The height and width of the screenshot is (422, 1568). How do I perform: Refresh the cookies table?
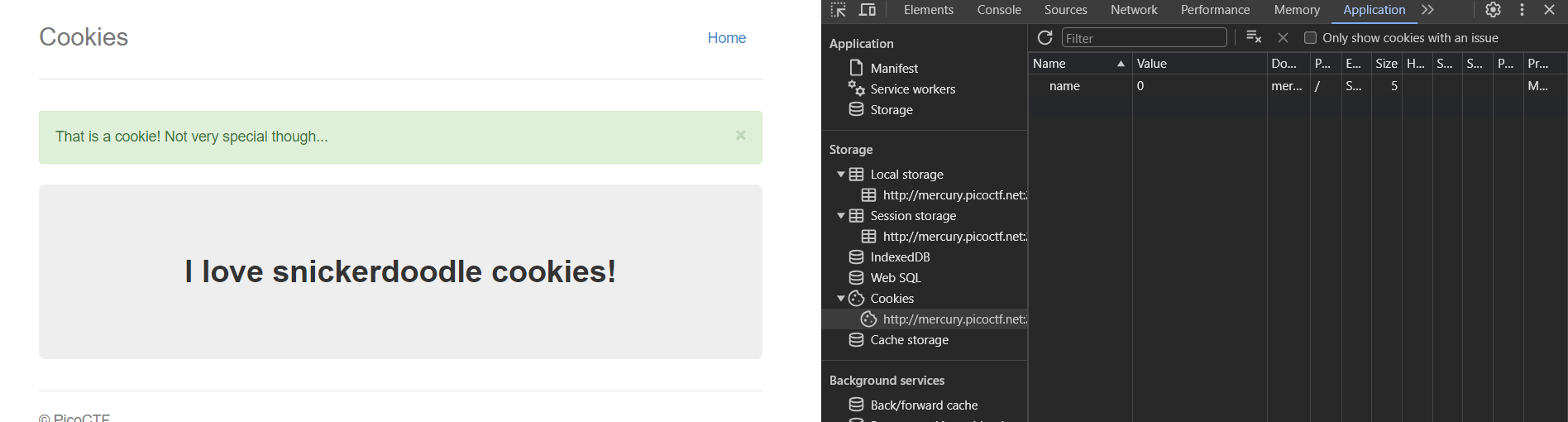(x=1045, y=38)
